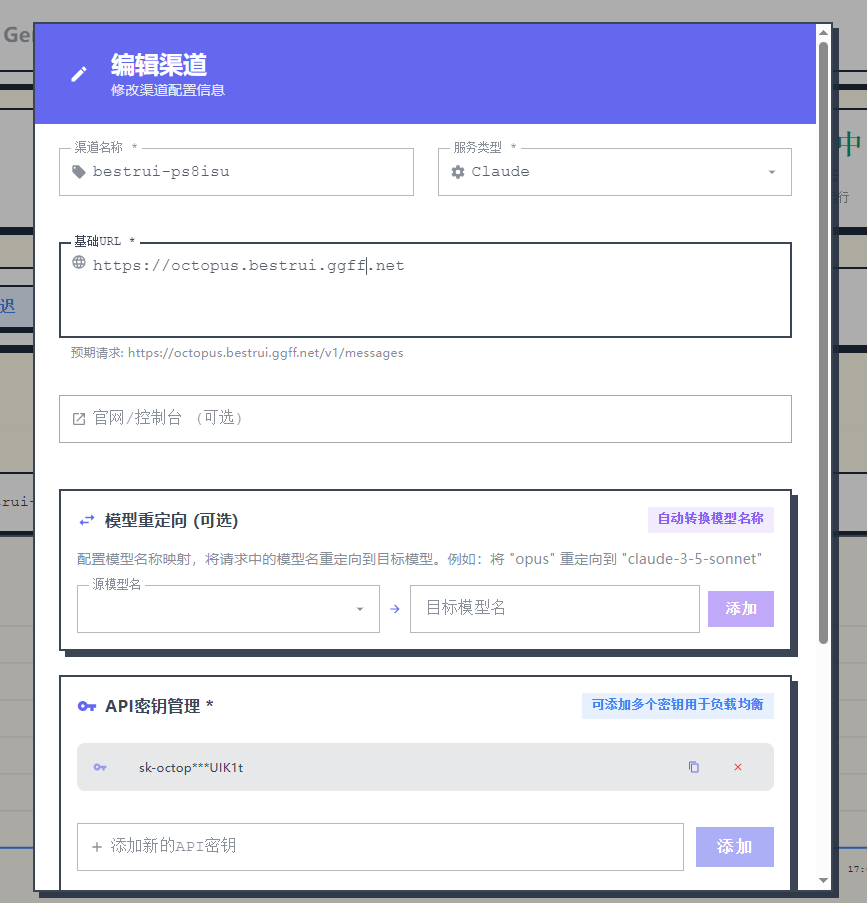The height and width of the screenshot is (903, 867).
Task: Click the 目标模型名 target model input
Action: (x=555, y=609)
